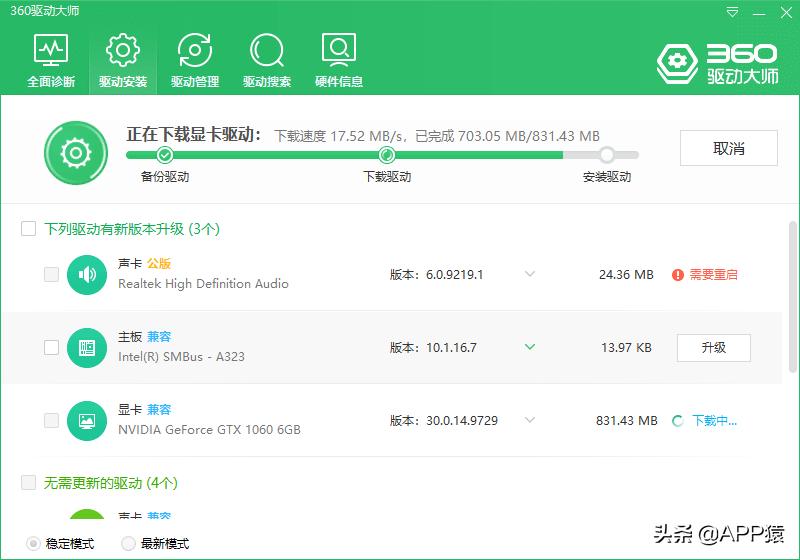
Task: Click the 公版 tag on sound card
Action: (x=159, y=263)
